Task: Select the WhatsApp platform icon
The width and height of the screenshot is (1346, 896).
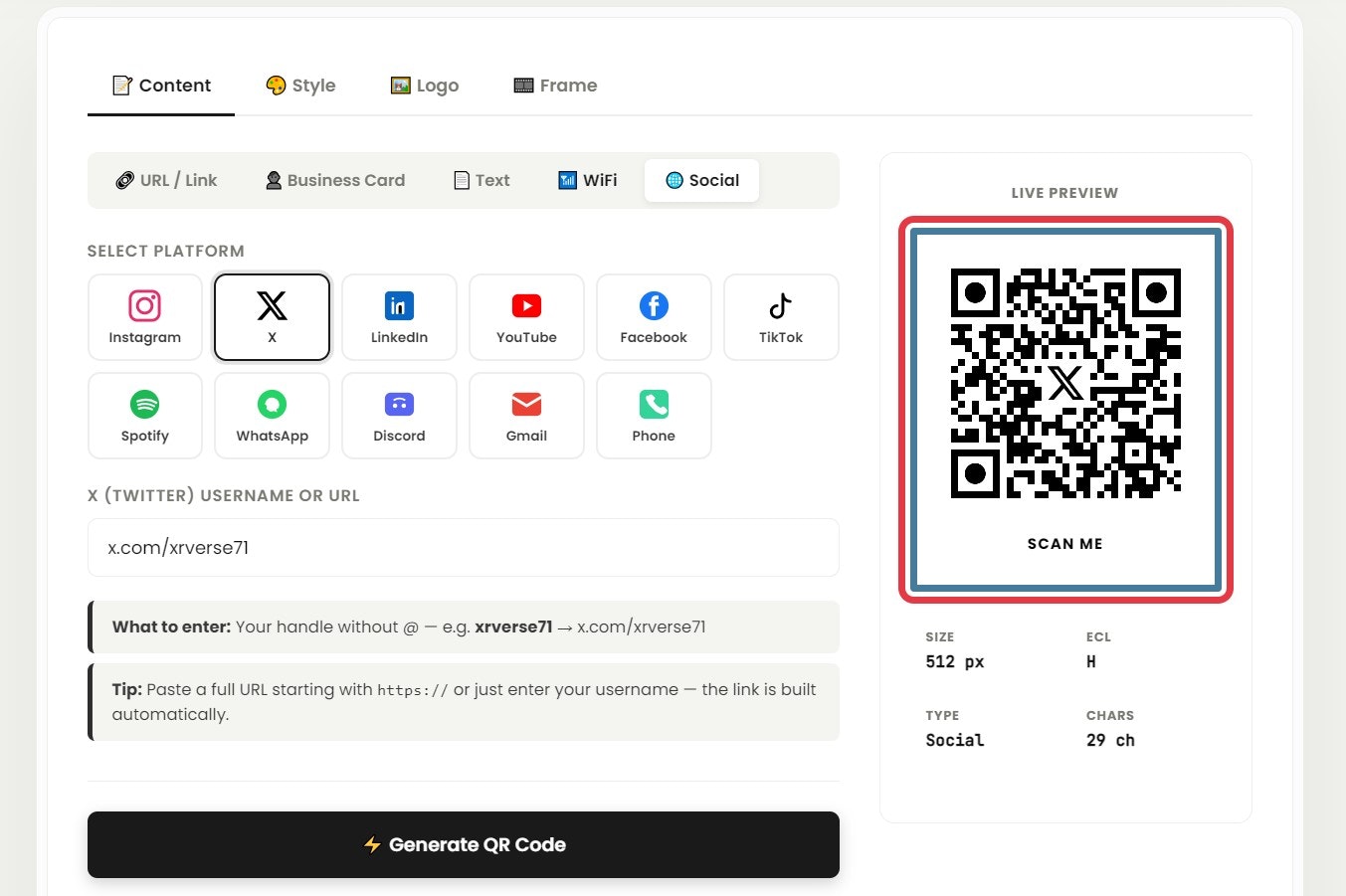Action: 272,415
